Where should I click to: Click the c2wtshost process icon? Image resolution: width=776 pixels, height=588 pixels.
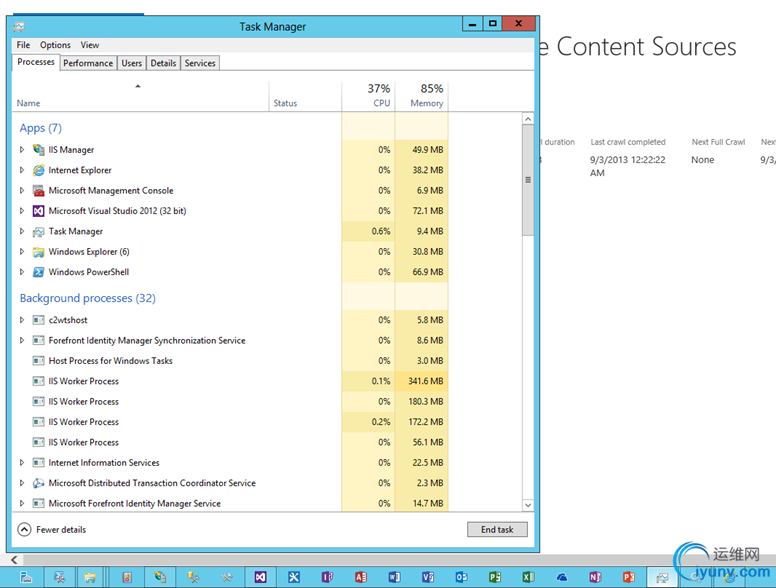(38, 320)
